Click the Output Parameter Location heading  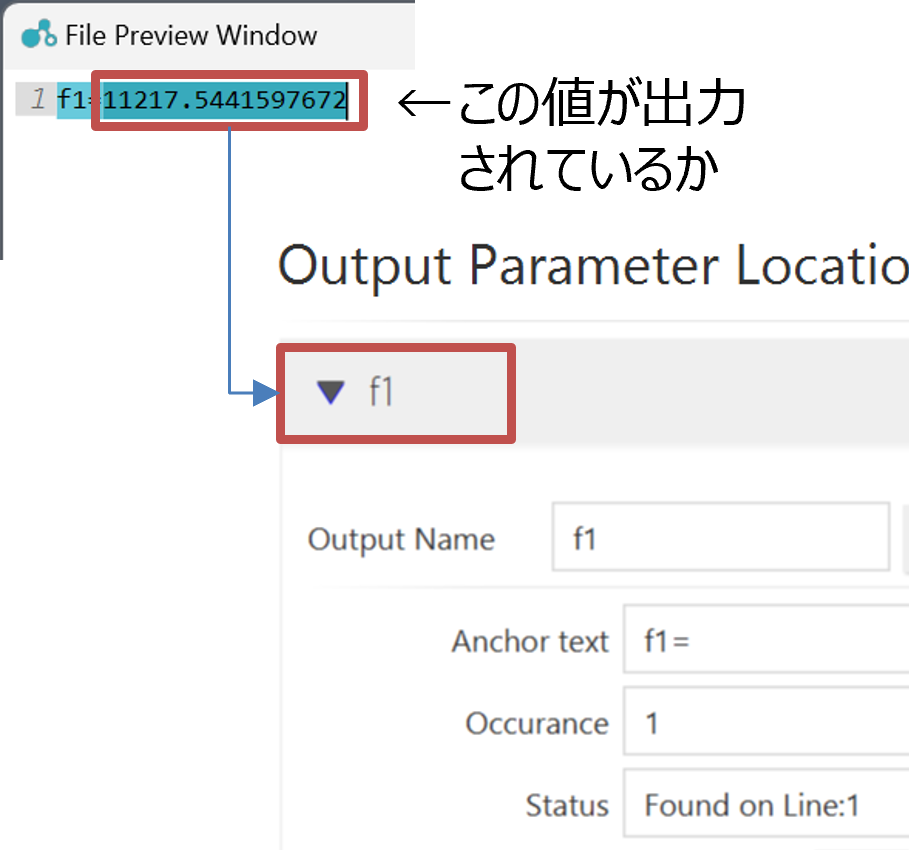tap(592, 268)
